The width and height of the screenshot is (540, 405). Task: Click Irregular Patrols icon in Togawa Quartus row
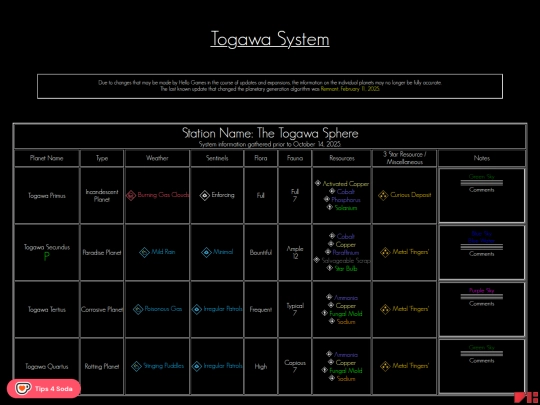point(197,366)
